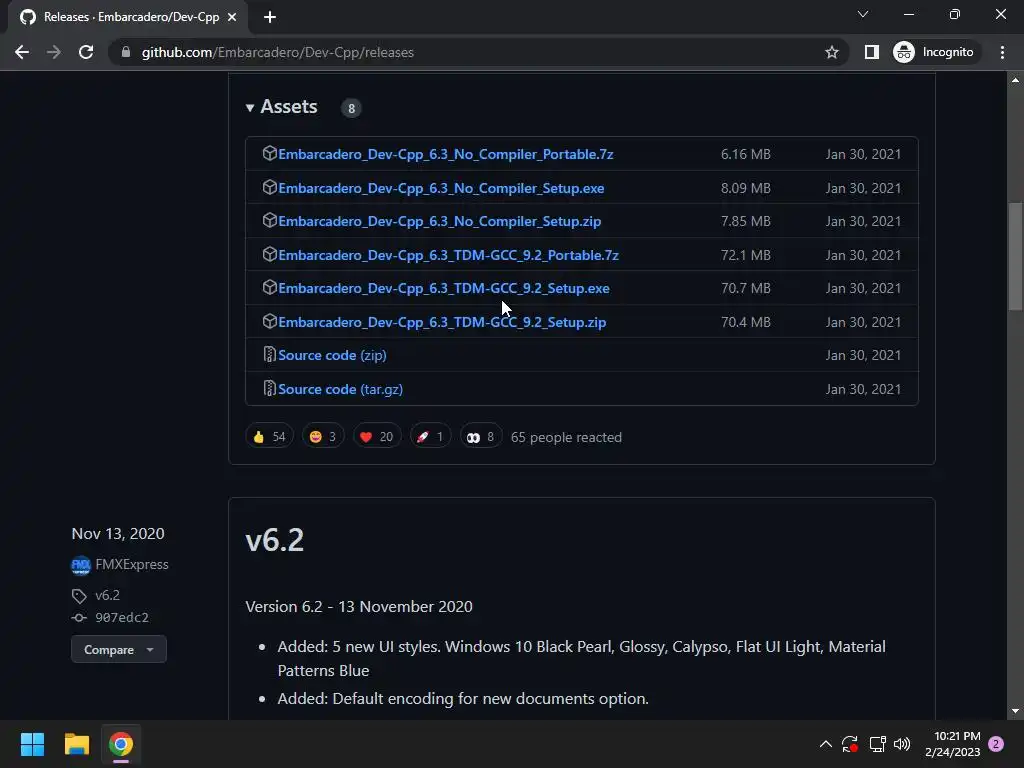
Task: Open volume tray icon
Action: (x=902, y=744)
